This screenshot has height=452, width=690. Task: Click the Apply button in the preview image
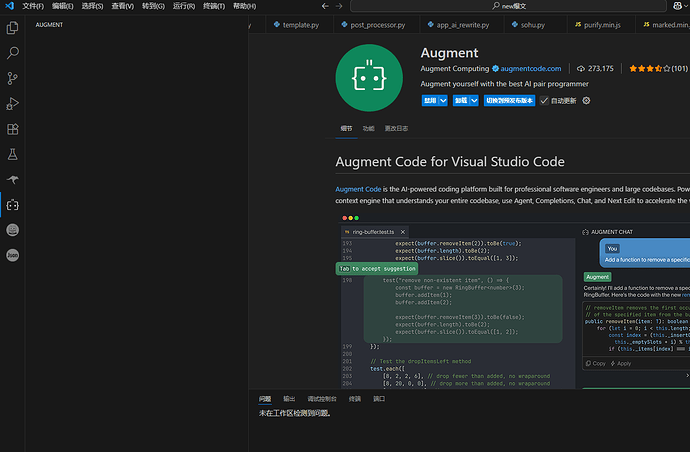coord(621,364)
